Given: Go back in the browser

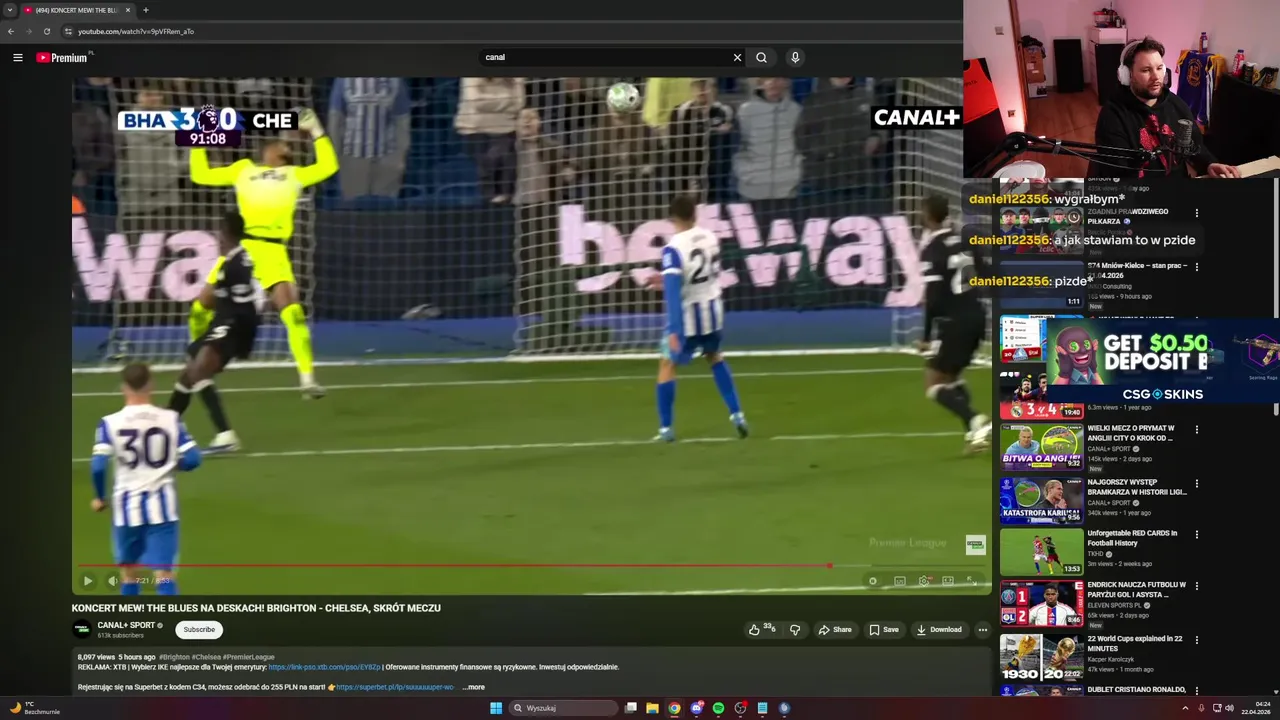Looking at the screenshot, I should tap(10, 31).
